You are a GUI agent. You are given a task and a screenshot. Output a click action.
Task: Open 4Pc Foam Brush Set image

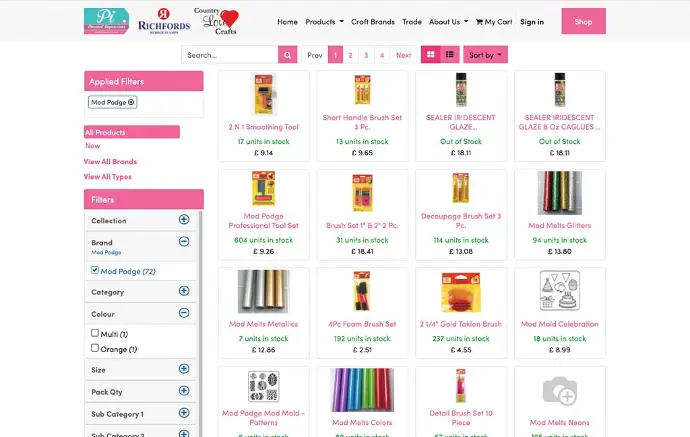click(x=362, y=291)
